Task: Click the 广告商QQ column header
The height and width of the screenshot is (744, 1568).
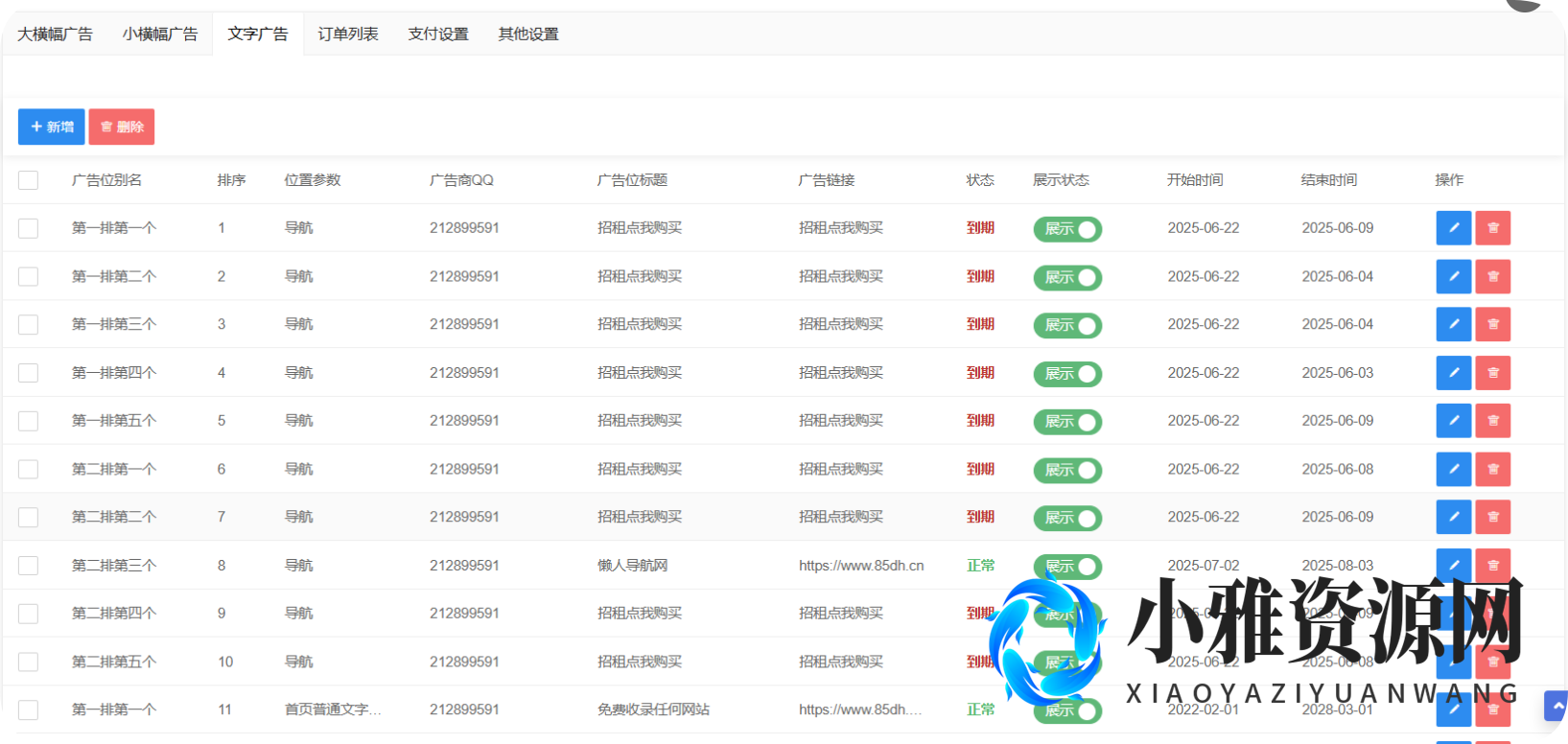Action: click(461, 180)
